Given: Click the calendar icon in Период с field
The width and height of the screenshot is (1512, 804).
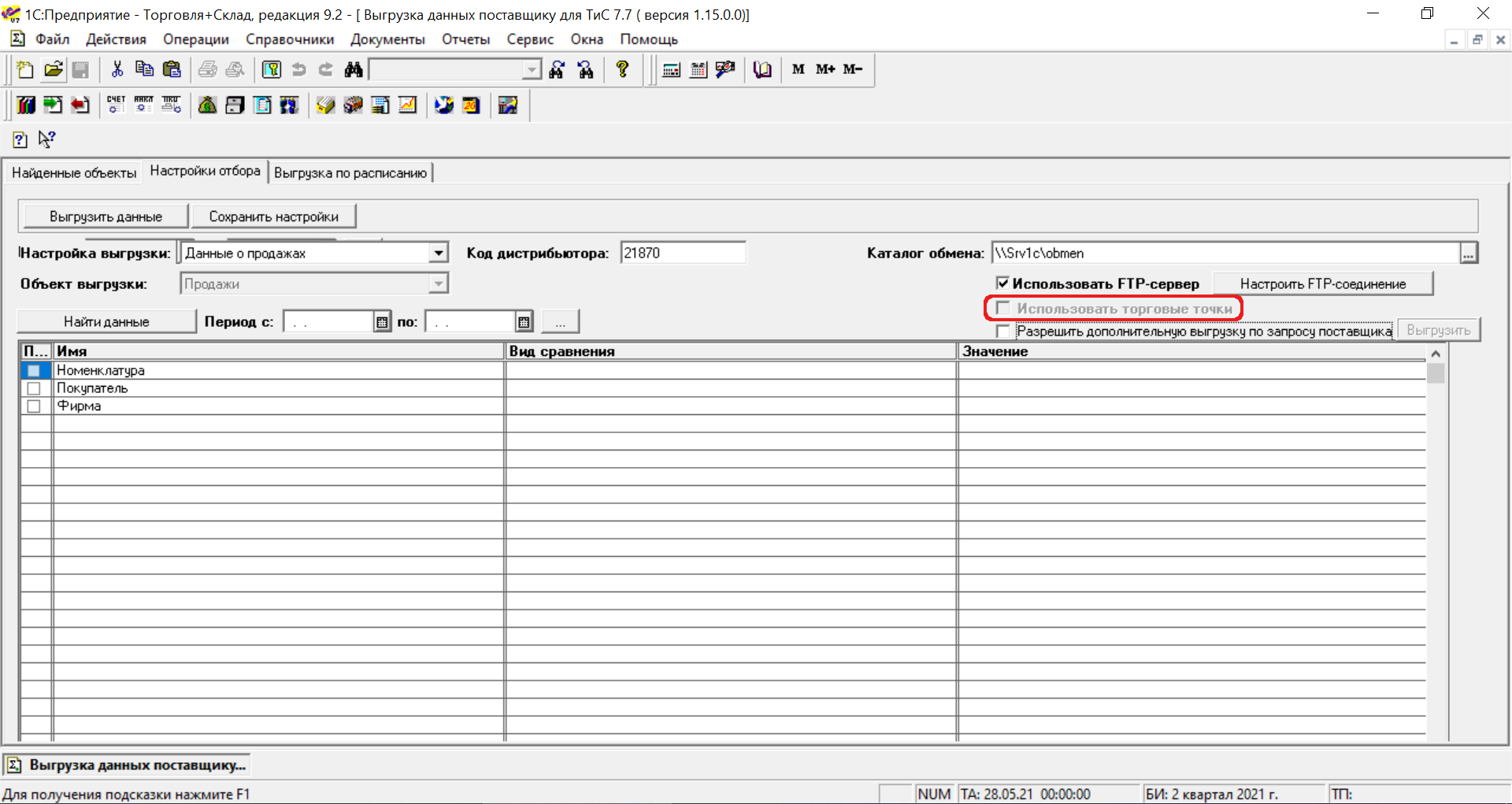Looking at the screenshot, I should pyautogui.click(x=382, y=322).
